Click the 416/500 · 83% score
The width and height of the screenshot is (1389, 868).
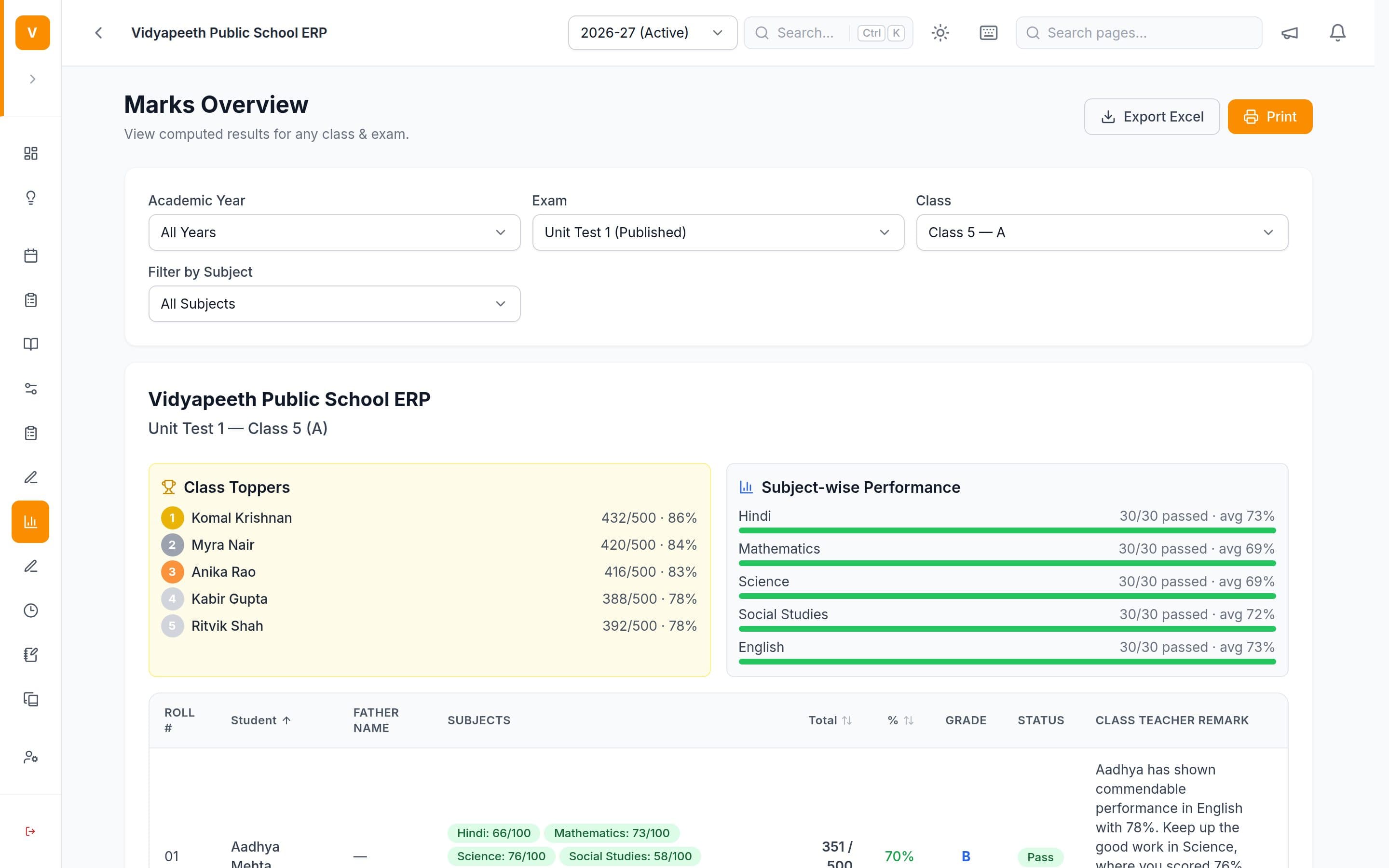(x=650, y=572)
